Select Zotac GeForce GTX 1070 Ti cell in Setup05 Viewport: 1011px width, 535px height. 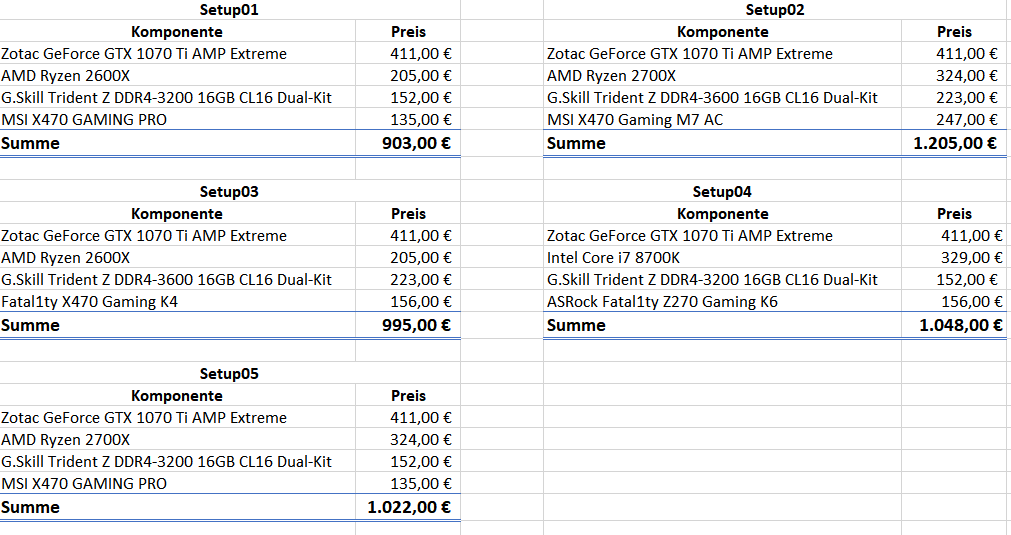tap(177, 417)
